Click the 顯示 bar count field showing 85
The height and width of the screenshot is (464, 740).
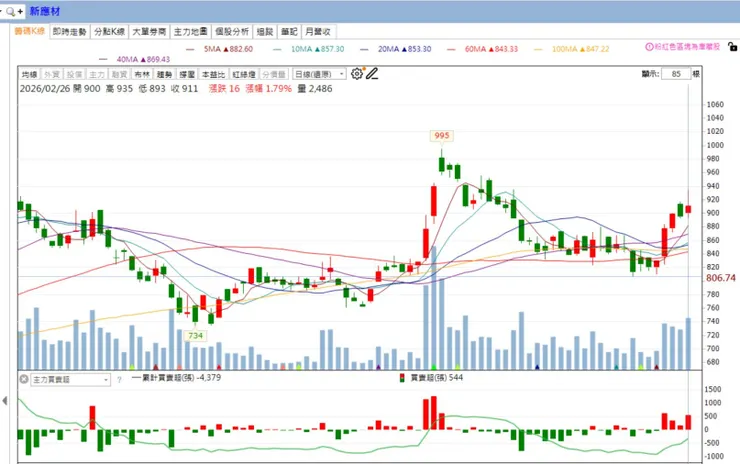coord(676,74)
